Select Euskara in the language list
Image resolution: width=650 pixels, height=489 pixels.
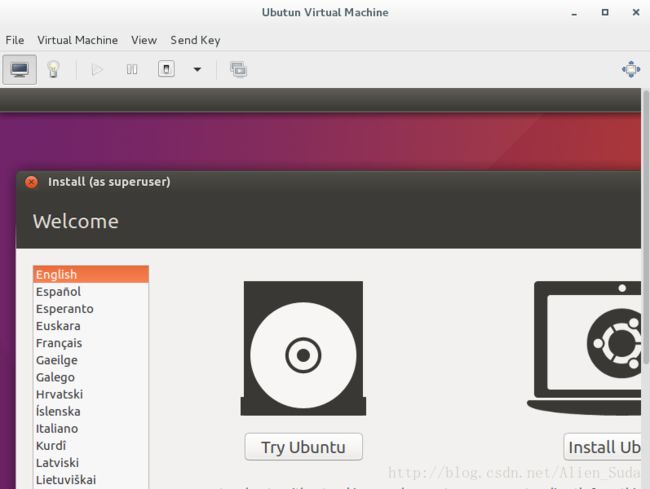tap(91, 326)
